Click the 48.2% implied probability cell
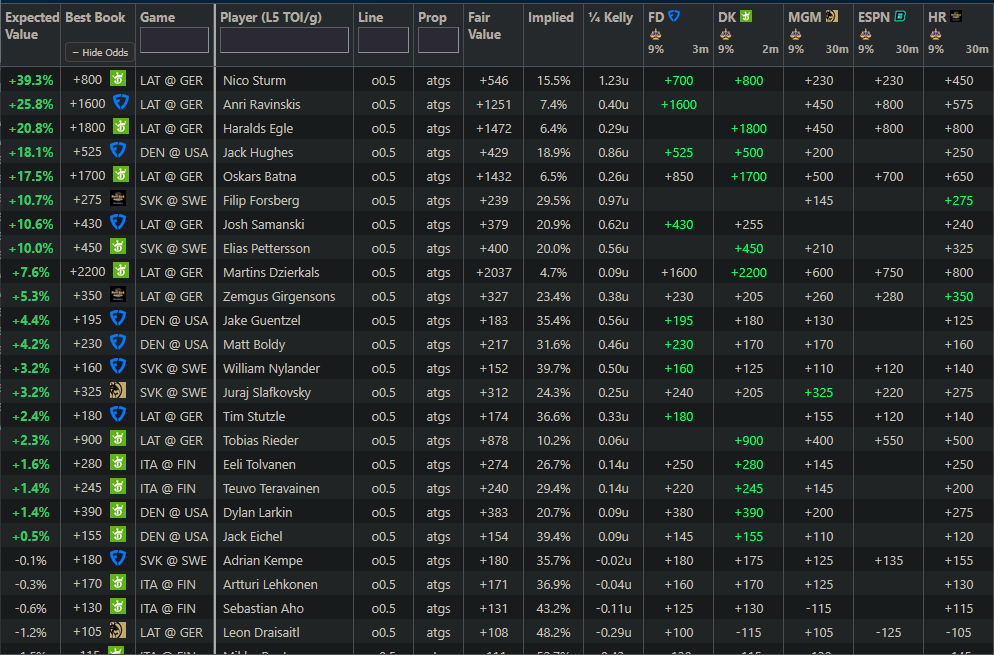This screenshot has width=994, height=655. 553,633
